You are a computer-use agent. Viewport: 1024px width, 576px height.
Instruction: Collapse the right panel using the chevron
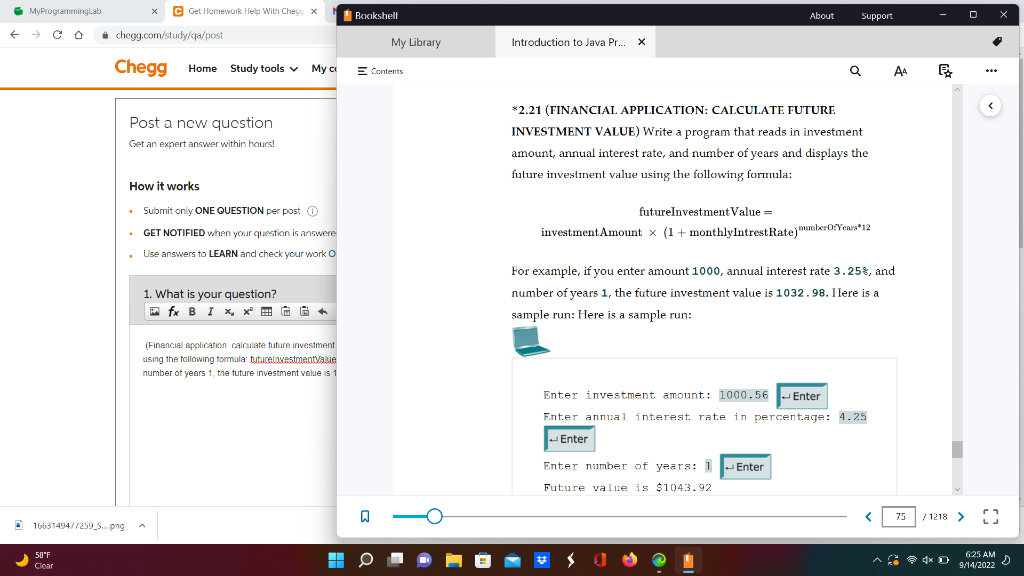pos(990,105)
